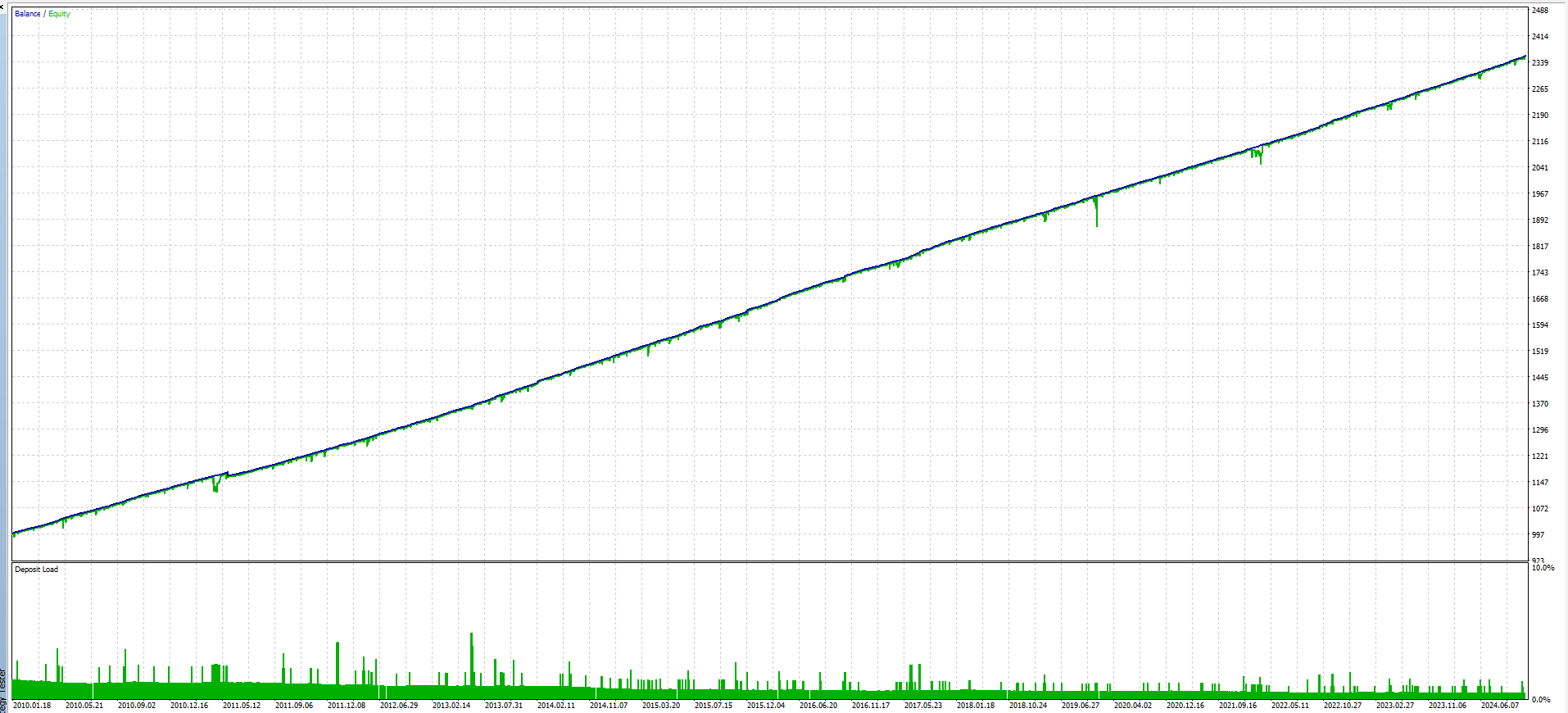Click the 1668 value on the balance axis

pos(1540,299)
